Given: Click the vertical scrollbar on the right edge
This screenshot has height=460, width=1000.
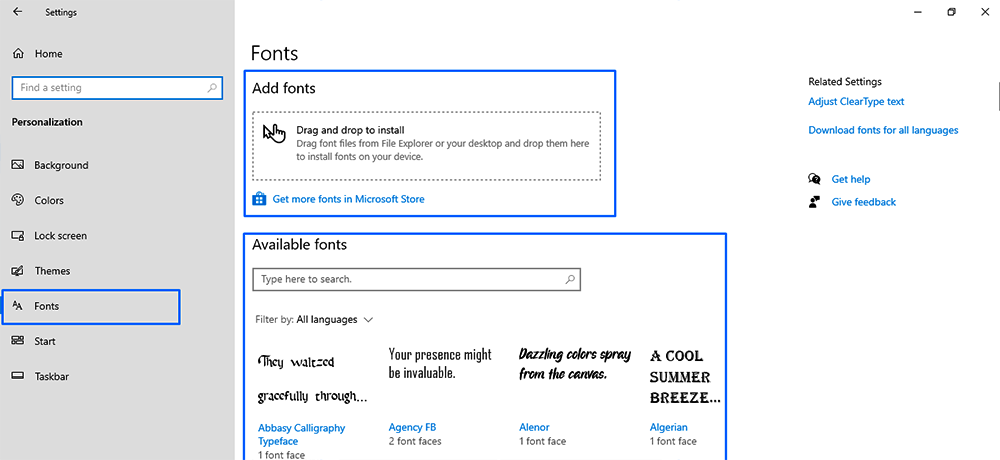Looking at the screenshot, I should coord(997,97).
